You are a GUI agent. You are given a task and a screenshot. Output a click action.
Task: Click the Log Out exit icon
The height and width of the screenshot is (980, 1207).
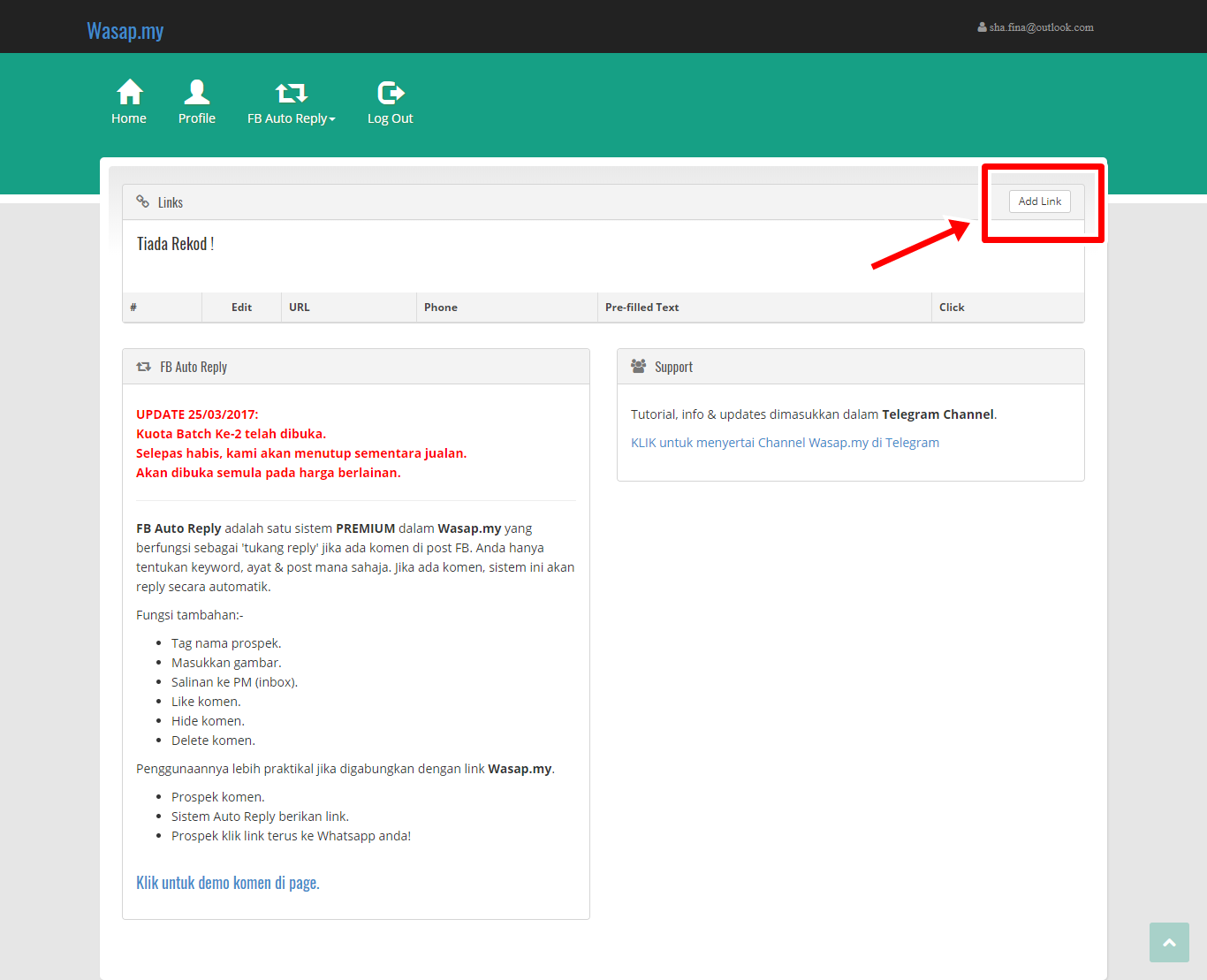[x=391, y=93]
